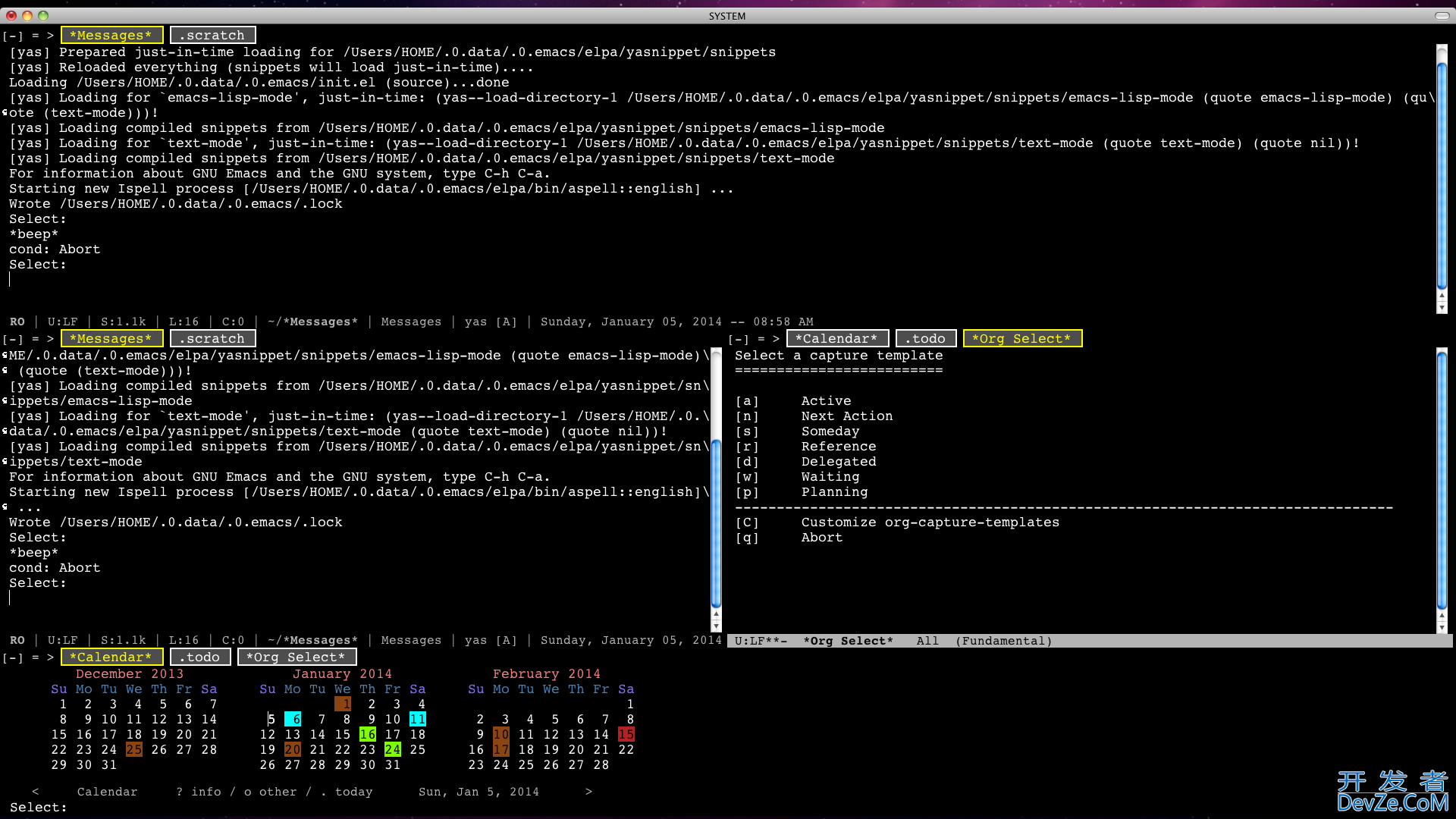The height and width of the screenshot is (819, 1456).
Task: Click the [-] tabbar button in top Messages window
Action: point(12,36)
